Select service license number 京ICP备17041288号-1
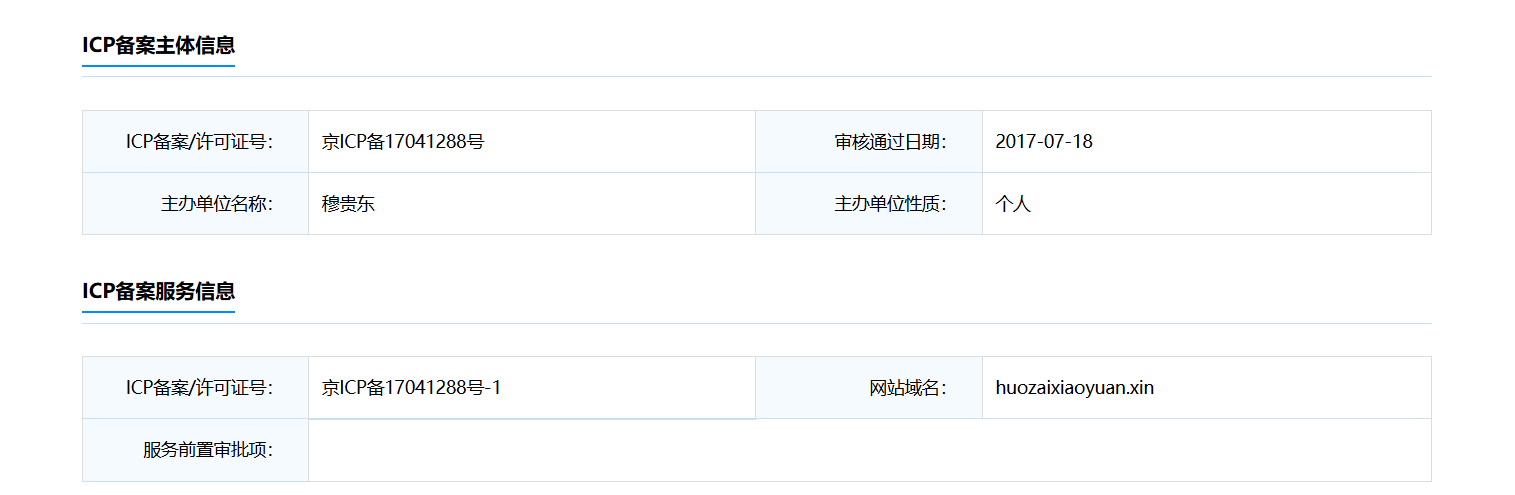Viewport: 1515px width, 495px height. pos(411,388)
